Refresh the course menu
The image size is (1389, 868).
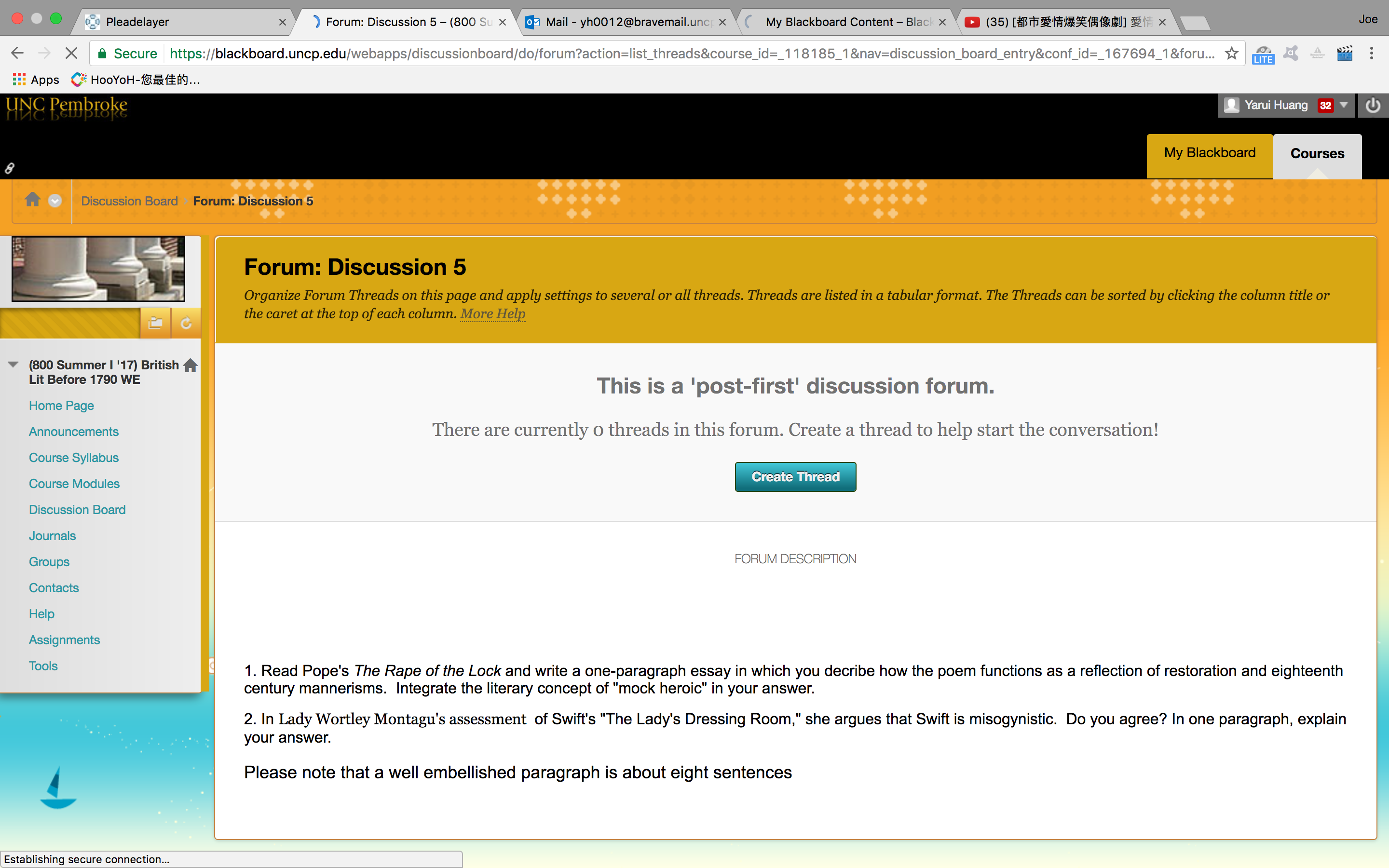point(186,323)
